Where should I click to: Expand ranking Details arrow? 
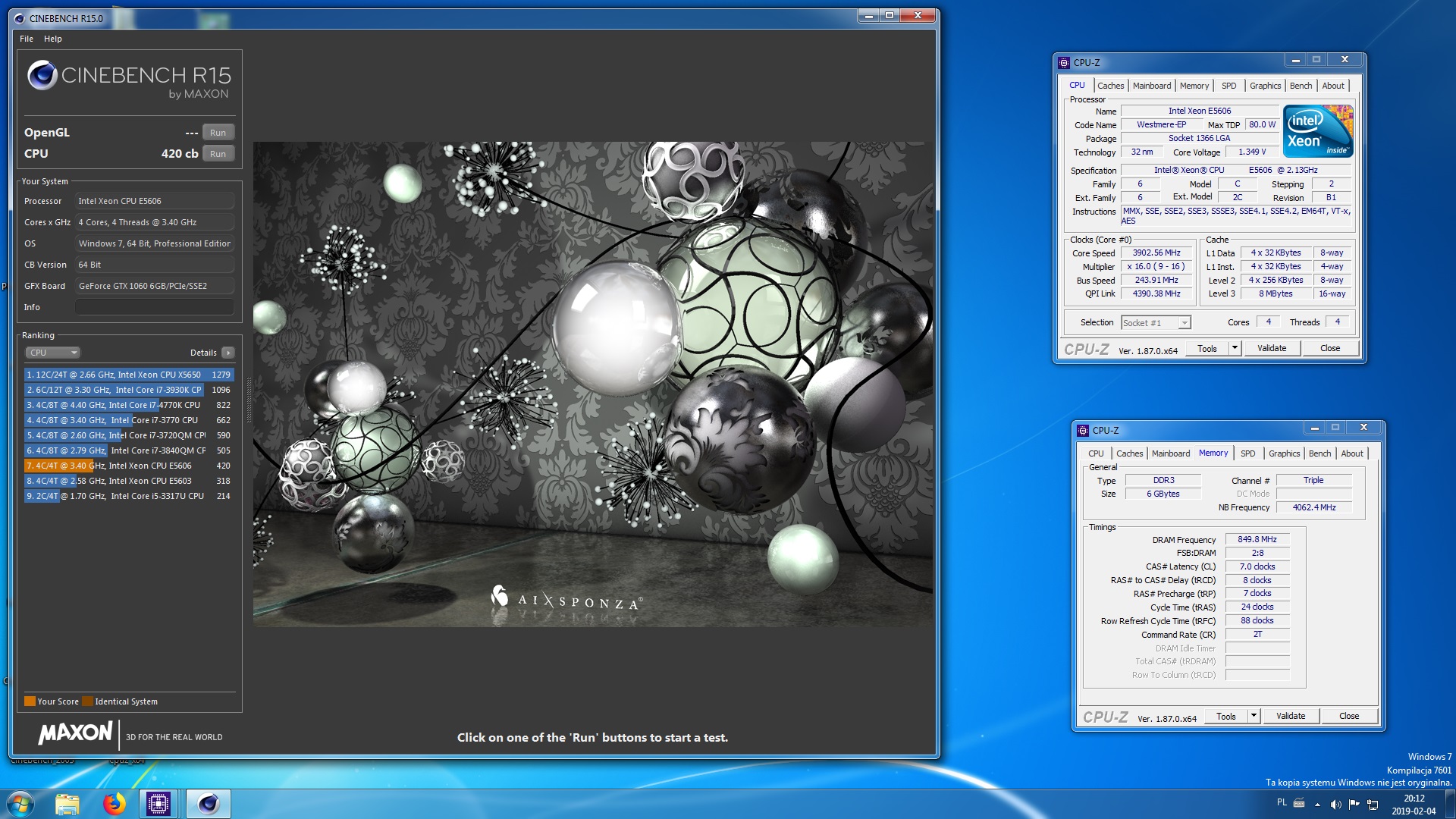[228, 353]
